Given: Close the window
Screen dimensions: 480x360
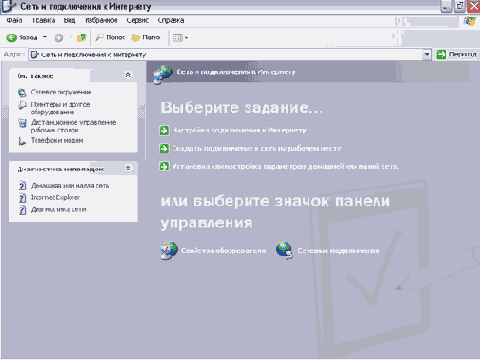Looking at the screenshot, I should (x=473, y=6).
